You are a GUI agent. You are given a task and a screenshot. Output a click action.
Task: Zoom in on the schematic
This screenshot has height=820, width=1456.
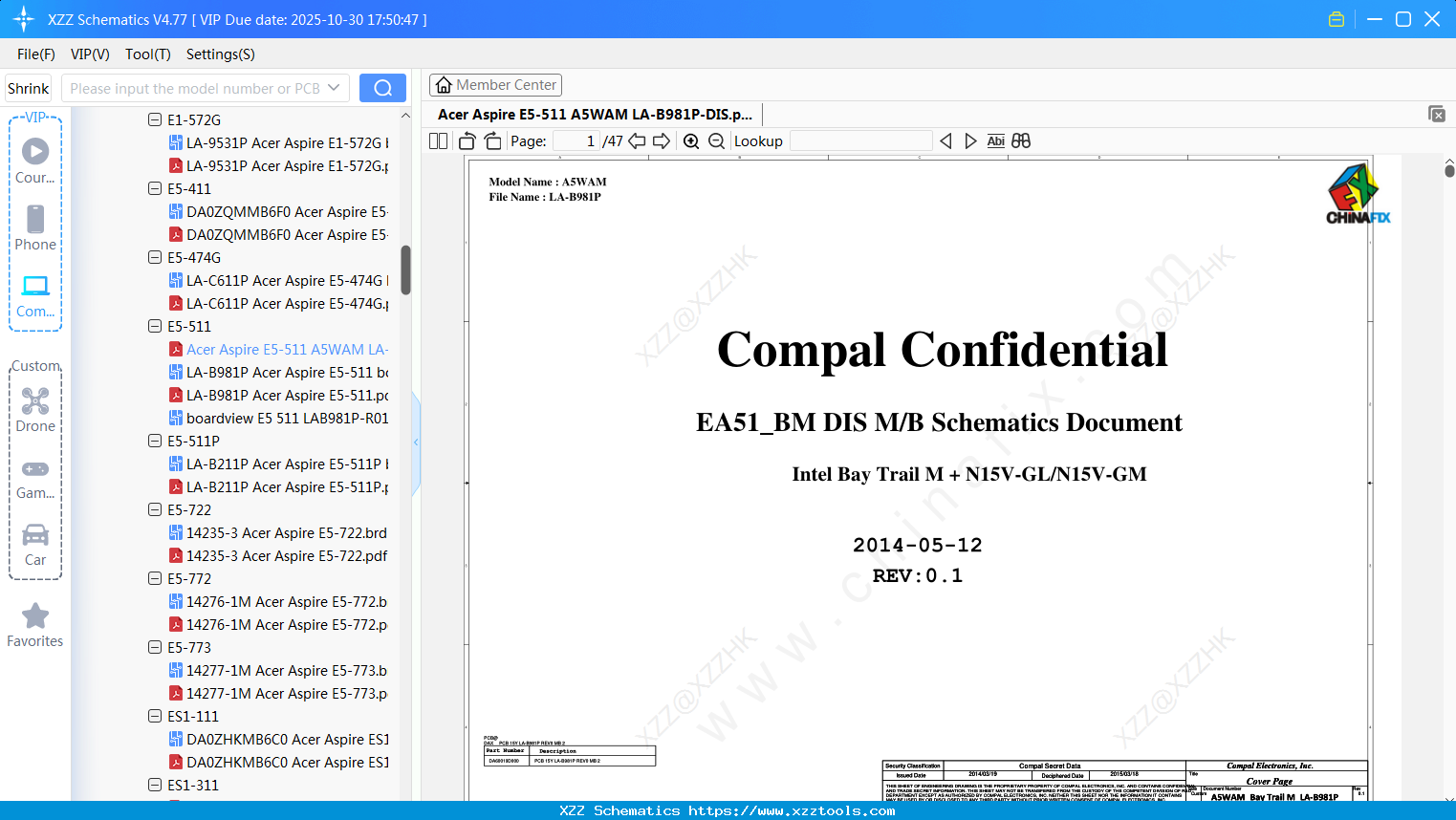click(691, 140)
